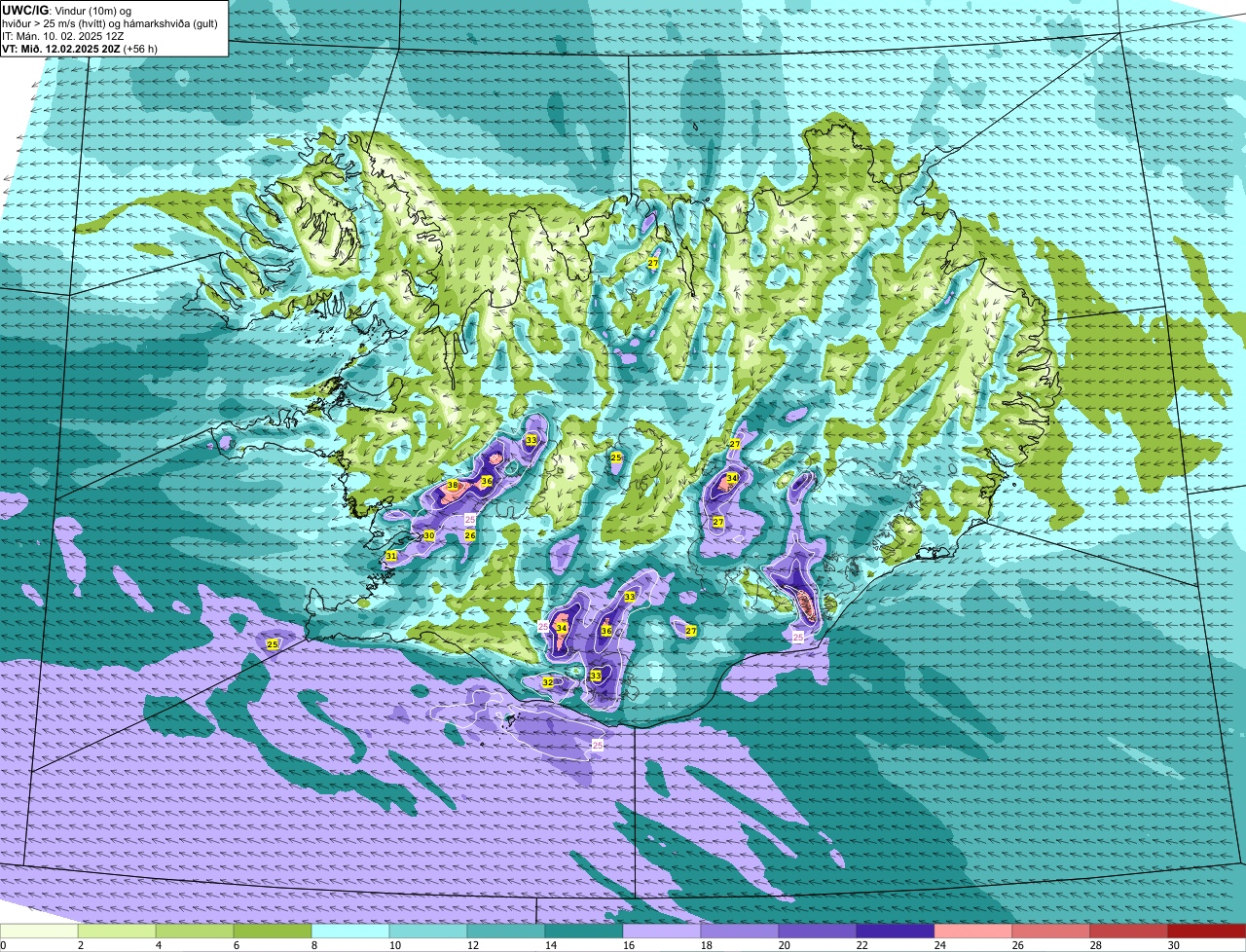Click the legend tick label '22'

[x=862, y=945]
